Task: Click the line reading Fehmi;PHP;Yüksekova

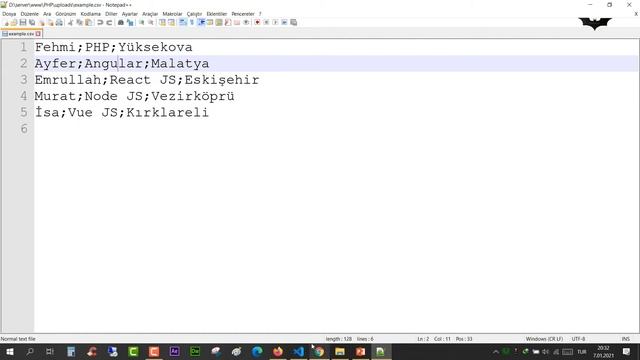Action: (x=113, y=47)
